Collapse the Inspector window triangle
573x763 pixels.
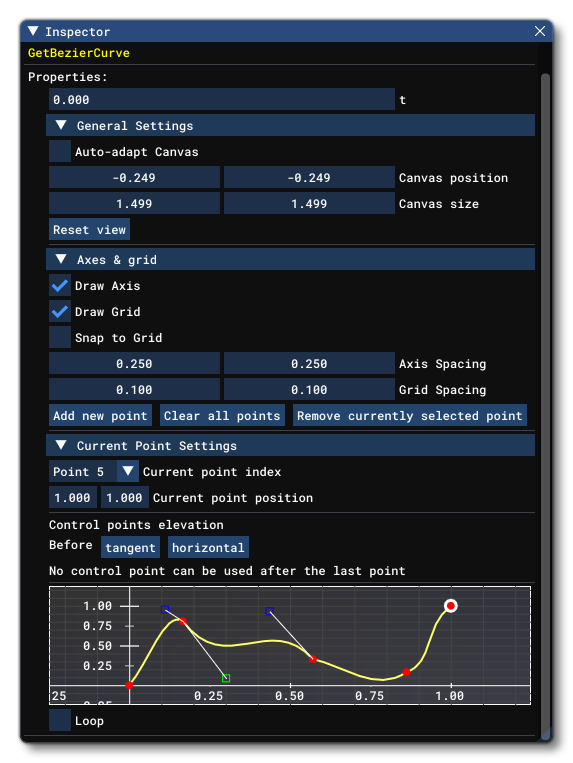[x=33, y=31]
